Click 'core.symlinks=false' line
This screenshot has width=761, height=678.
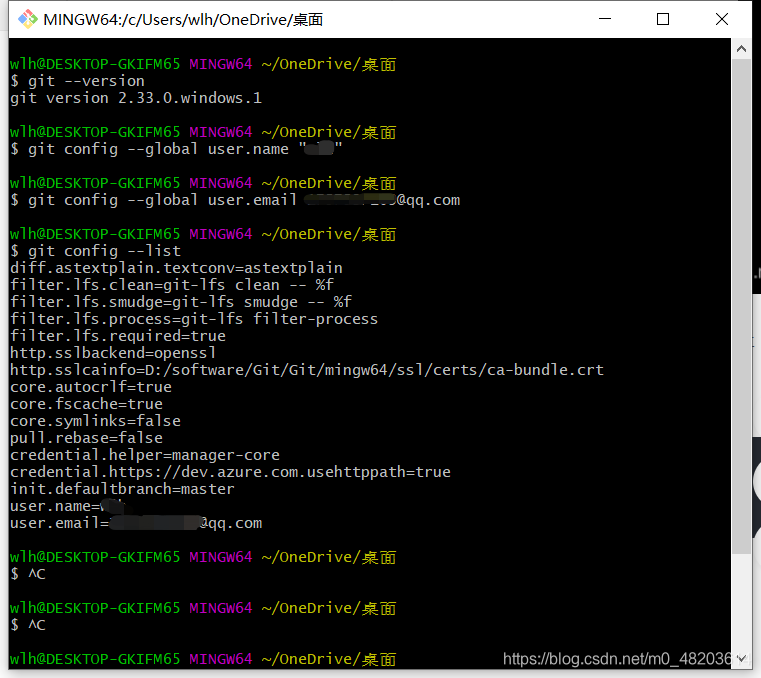coord(95,421)
